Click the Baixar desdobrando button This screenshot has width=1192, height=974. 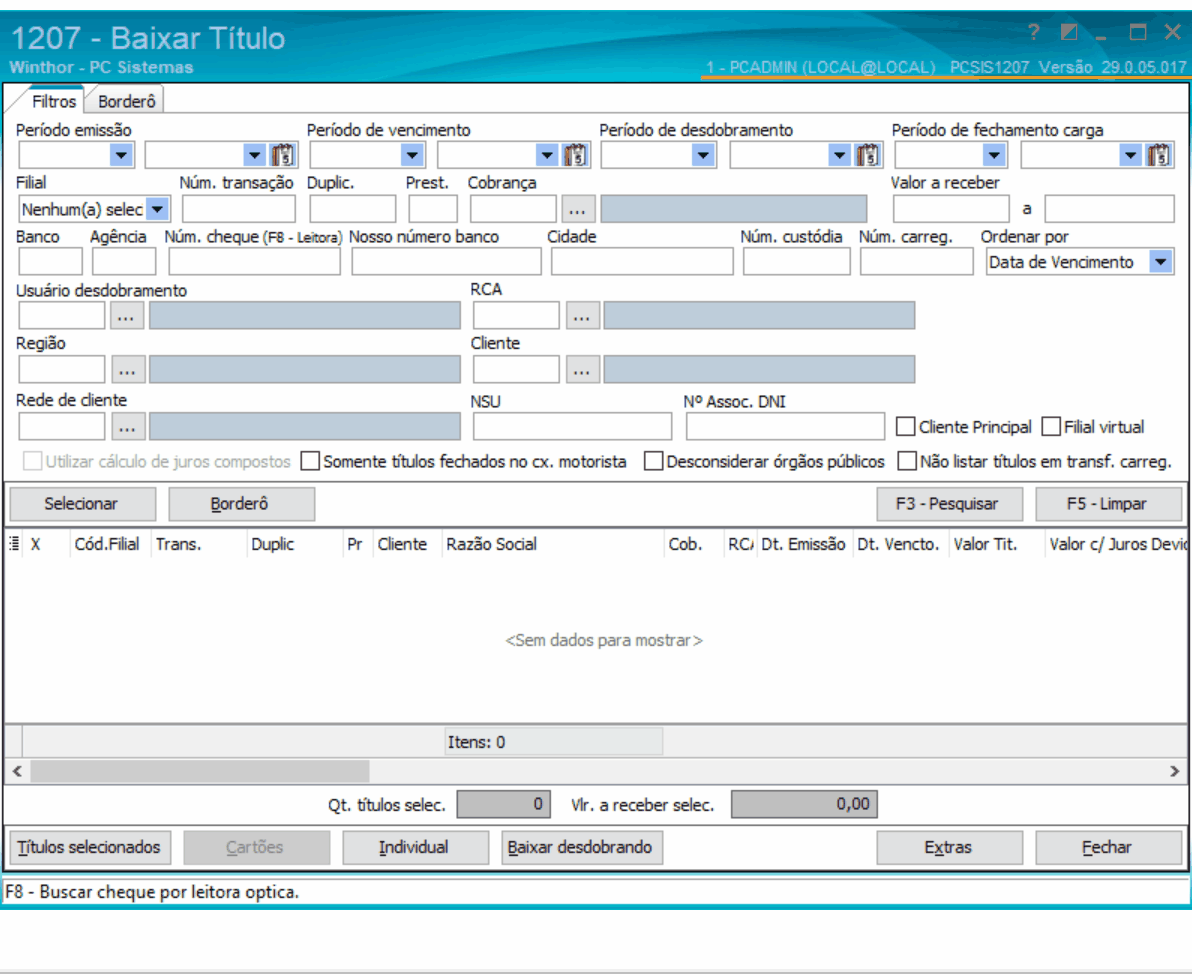(x=582, y=847)
